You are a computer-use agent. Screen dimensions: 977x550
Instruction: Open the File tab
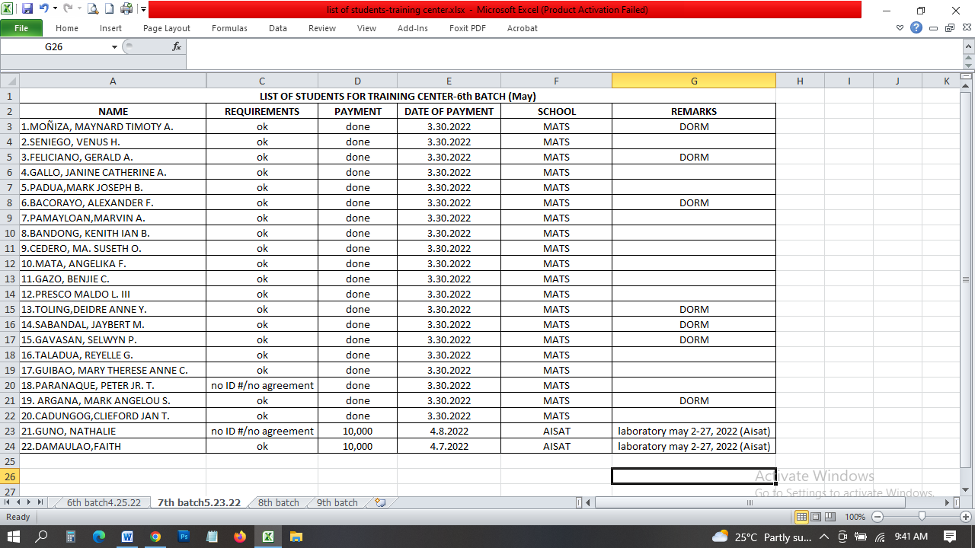coord(21,28)
